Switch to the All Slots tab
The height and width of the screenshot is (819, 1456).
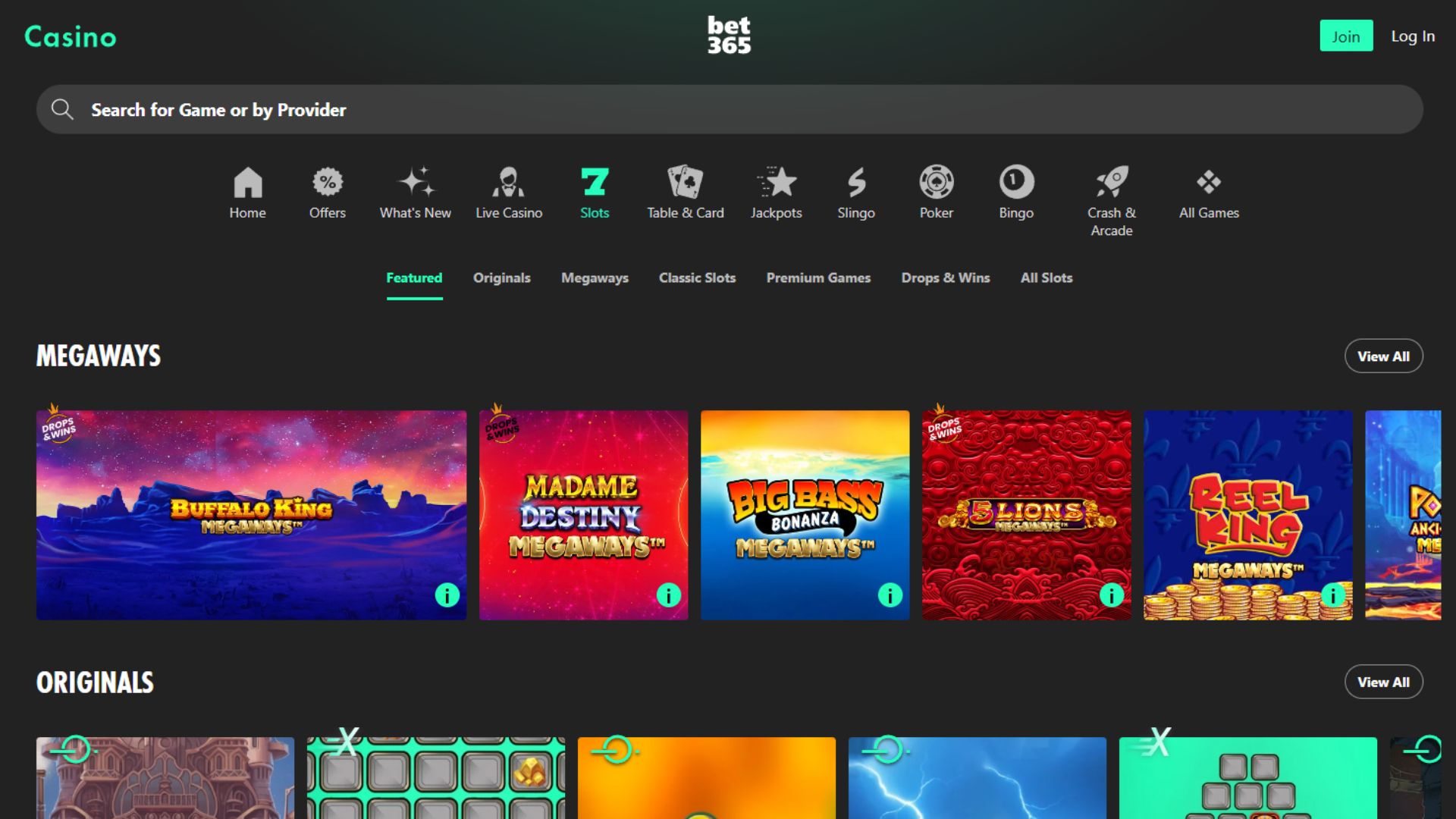click(1046, 278)
